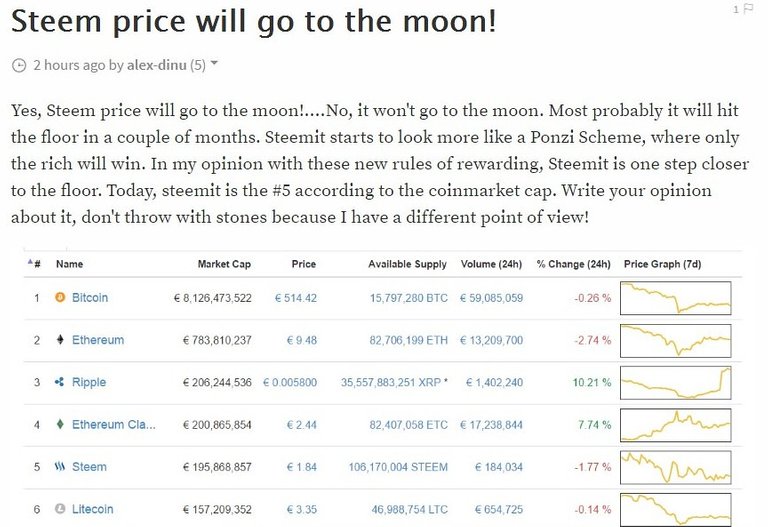This screenshot has width=768, height=527.
Task: Sort the table by Market Cap
Action: coord(224,264)
